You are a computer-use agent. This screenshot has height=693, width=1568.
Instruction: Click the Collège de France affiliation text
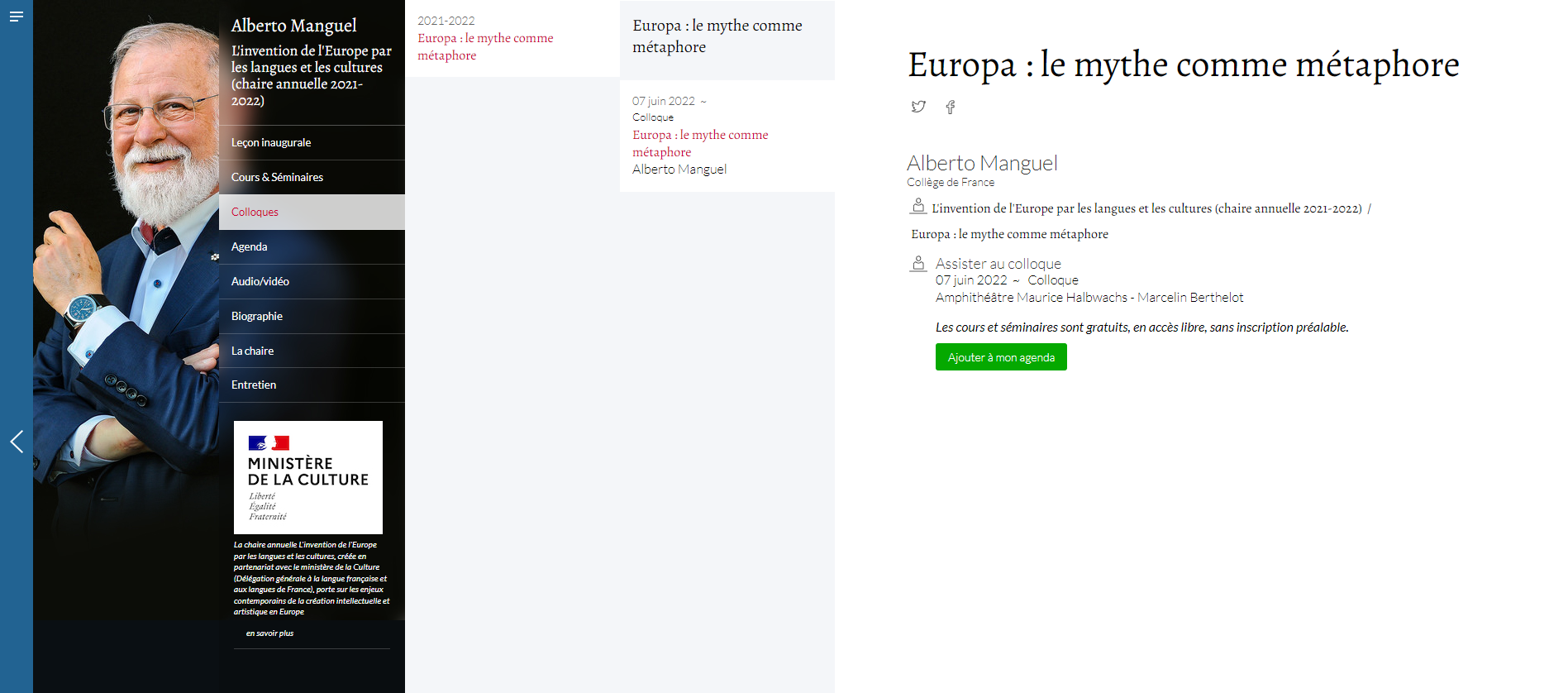coord(951,183)
